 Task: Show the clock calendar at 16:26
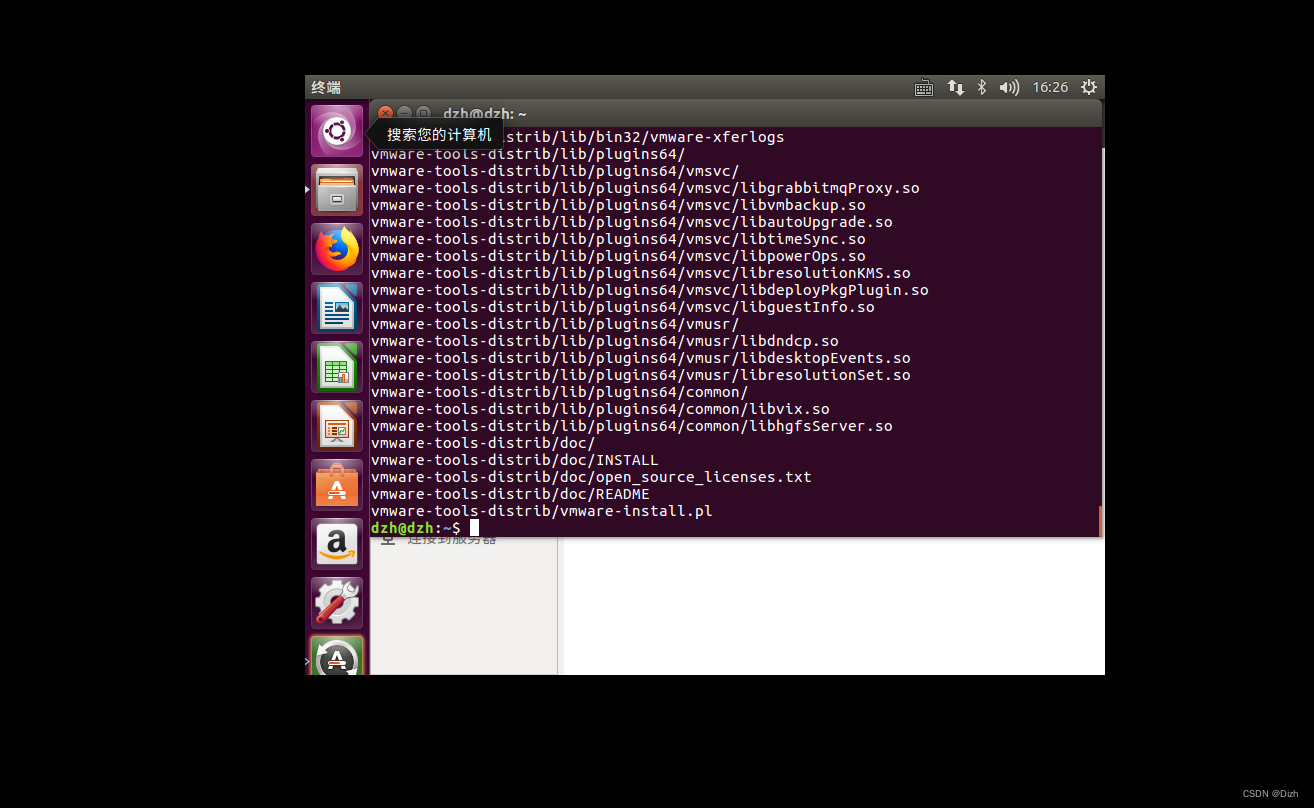pyautogui.click(x=1050, y=88)
